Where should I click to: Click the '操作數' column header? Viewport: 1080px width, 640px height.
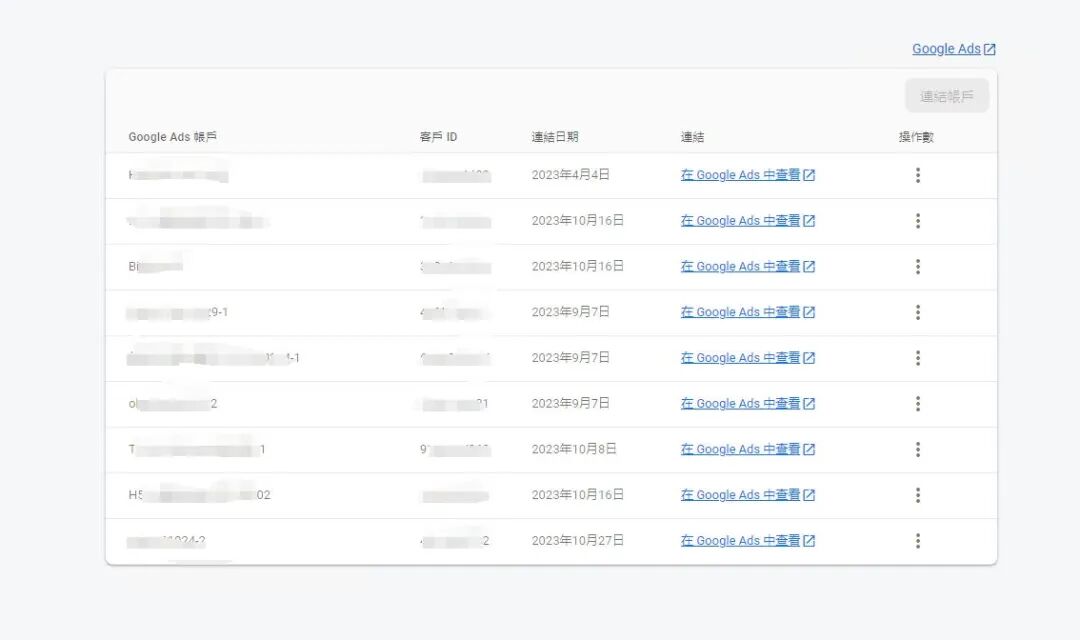pyautogui.click(x=916, y=136)
